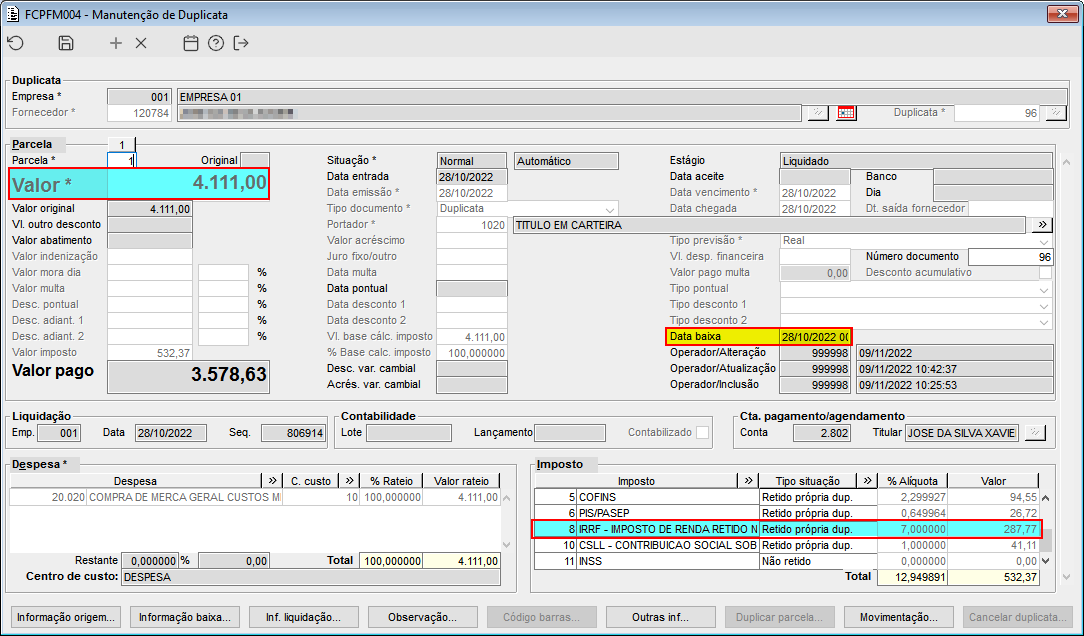This screenshot has width=1084, height=636.
Task: Click the exit door arrow icon
Action: pos(241,43)
